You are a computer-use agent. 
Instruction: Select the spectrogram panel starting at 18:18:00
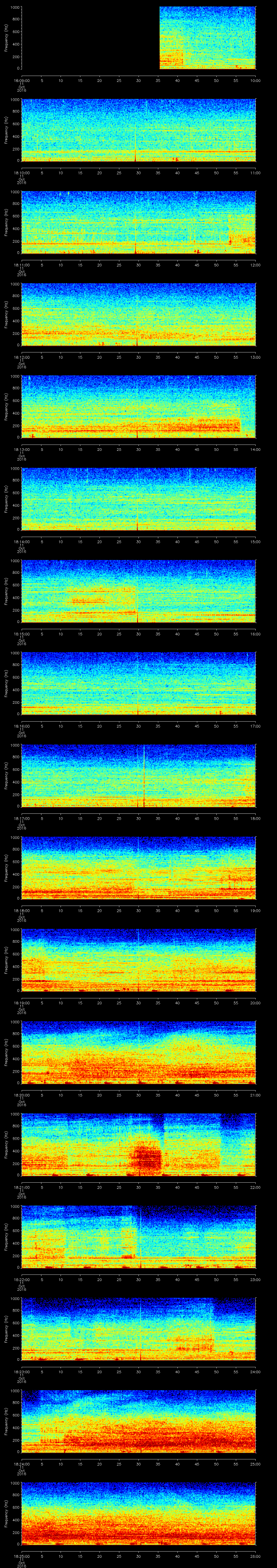coord(139,868)
